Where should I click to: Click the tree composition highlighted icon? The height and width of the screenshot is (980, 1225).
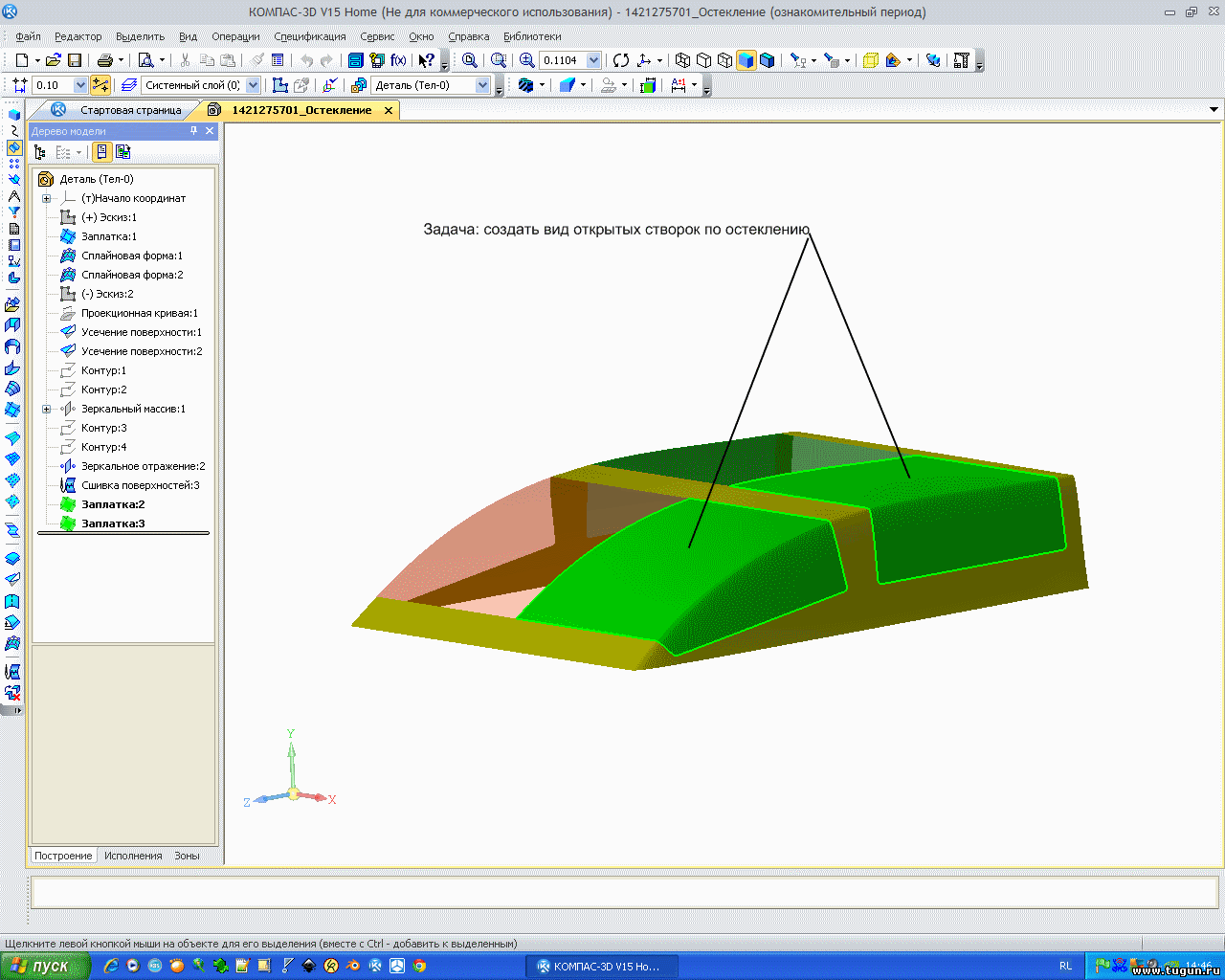point(101,152)
